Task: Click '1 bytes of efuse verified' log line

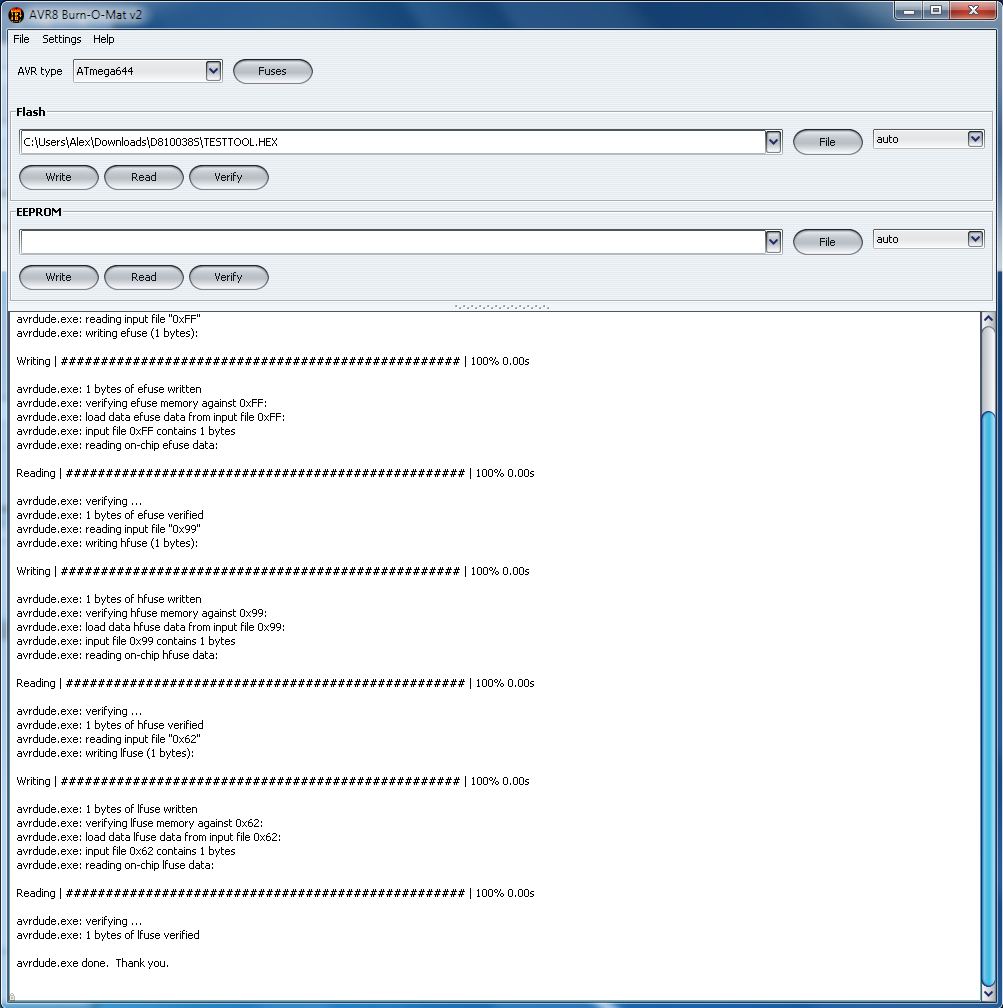Action: click(x=110, y=515)
